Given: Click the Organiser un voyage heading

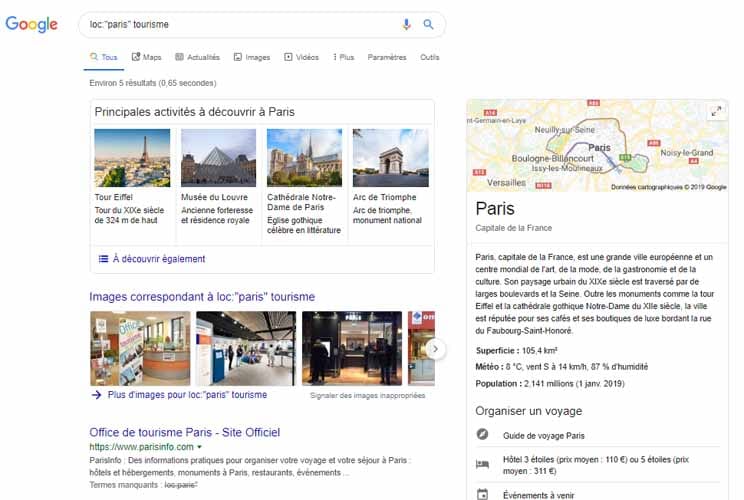Looking at the screenshot, I should tap(529, 411).
